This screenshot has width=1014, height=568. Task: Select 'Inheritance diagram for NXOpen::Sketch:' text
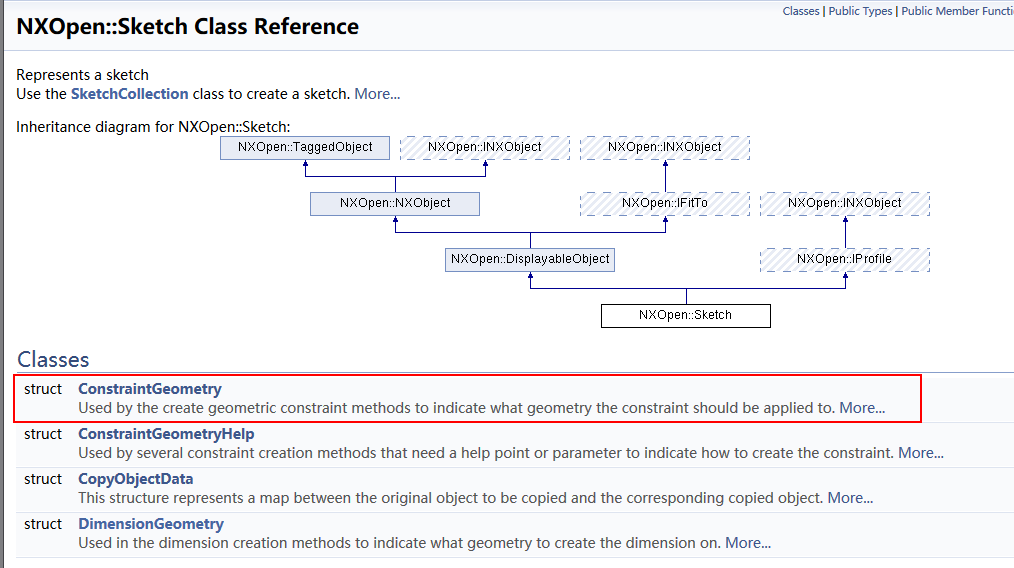(153, 127)
